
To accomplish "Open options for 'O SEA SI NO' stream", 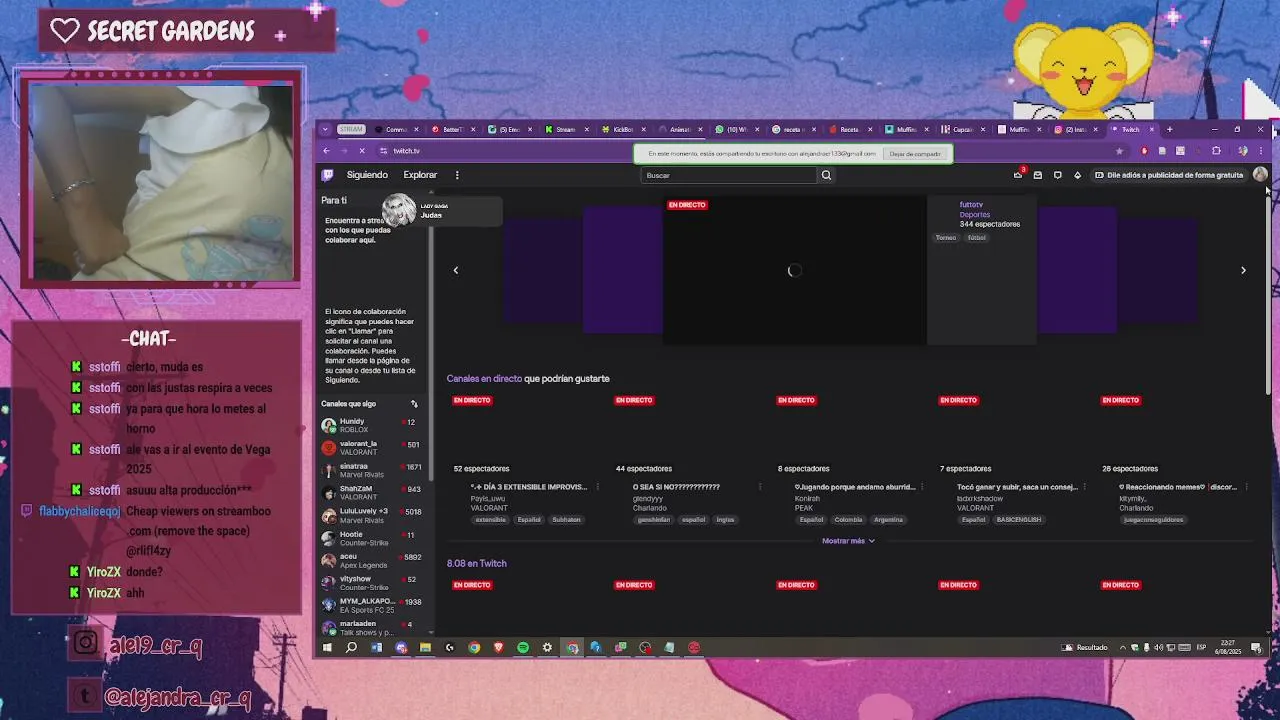I will 759,487.
